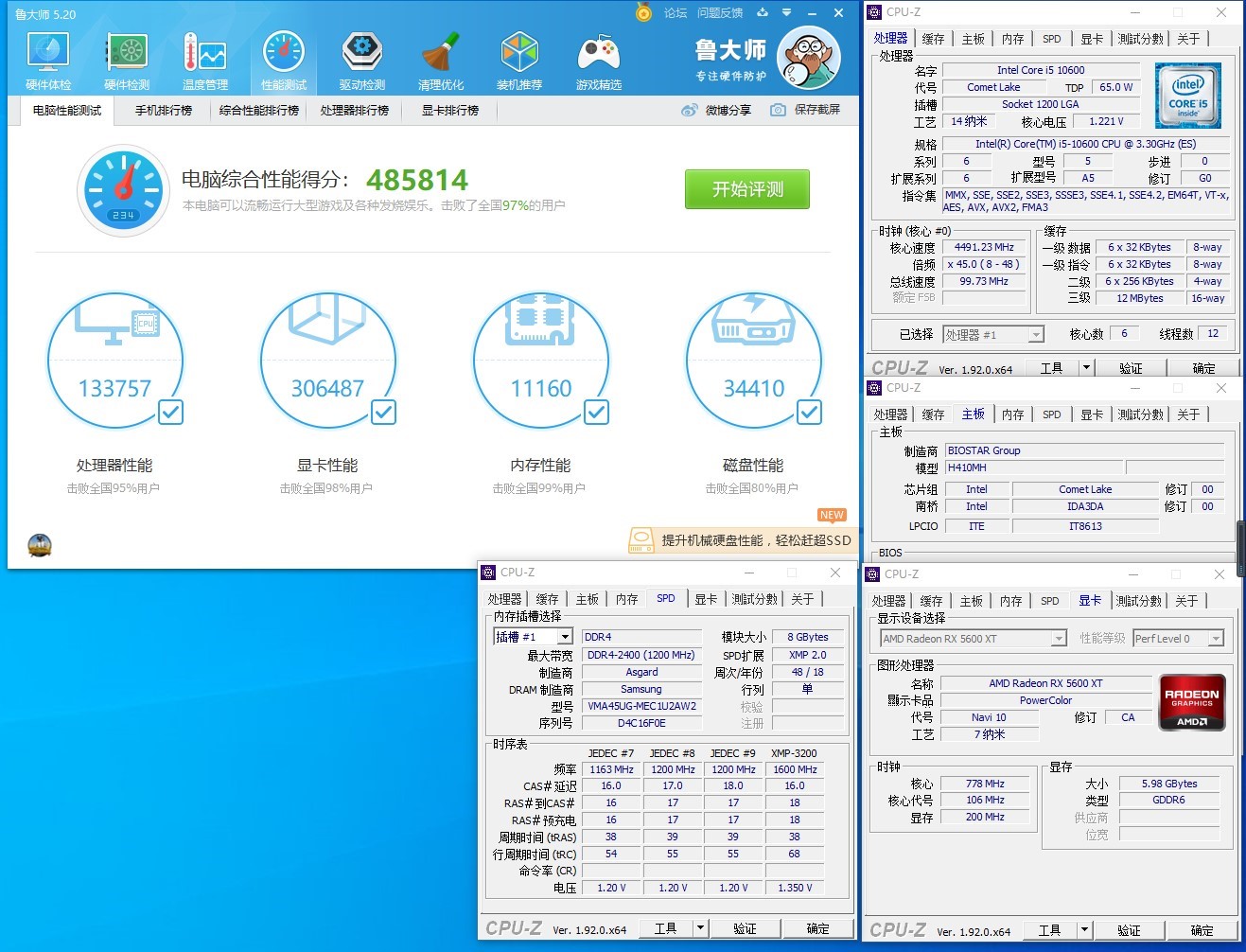The width and height of the screenshot is (1246, 952).
Task: Open 缓存 tab in CPU-Z processor window
Action: pyautogui.click(x=934, y=39)
